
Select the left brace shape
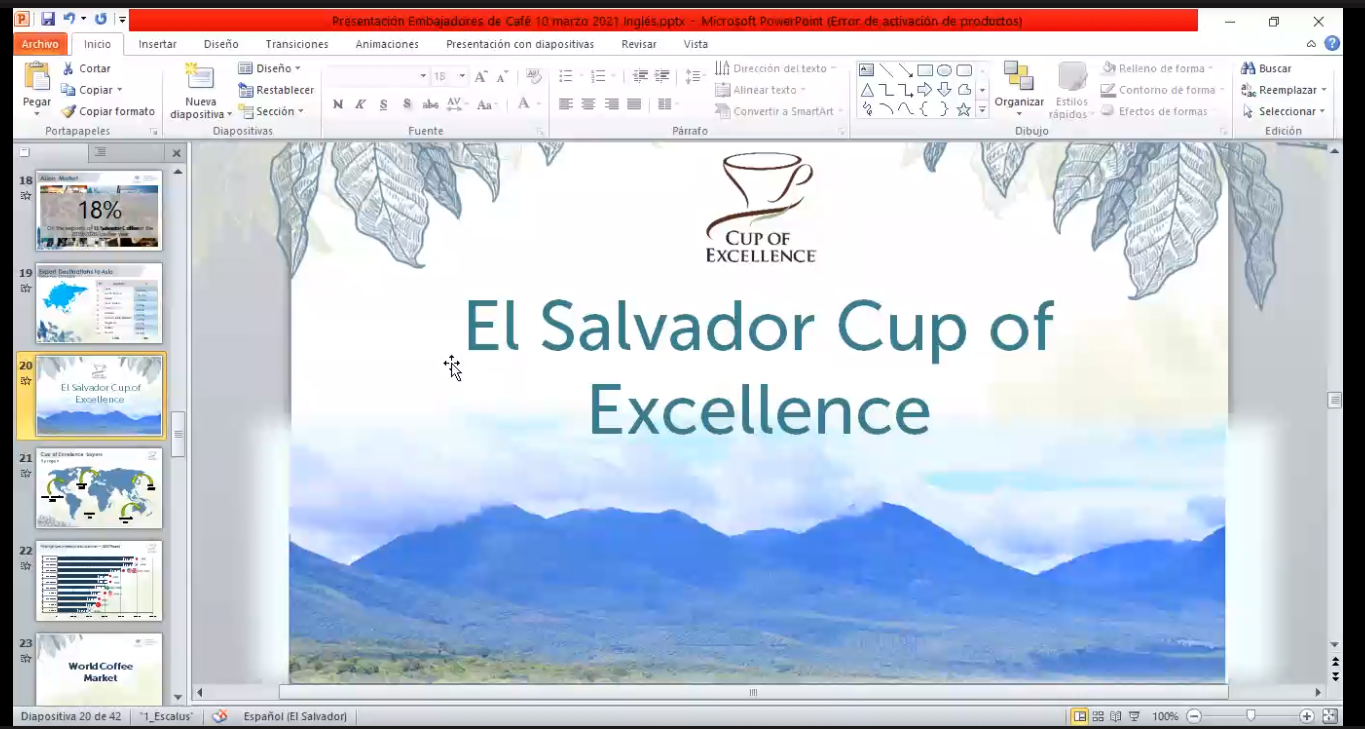[x=925, y=110]
